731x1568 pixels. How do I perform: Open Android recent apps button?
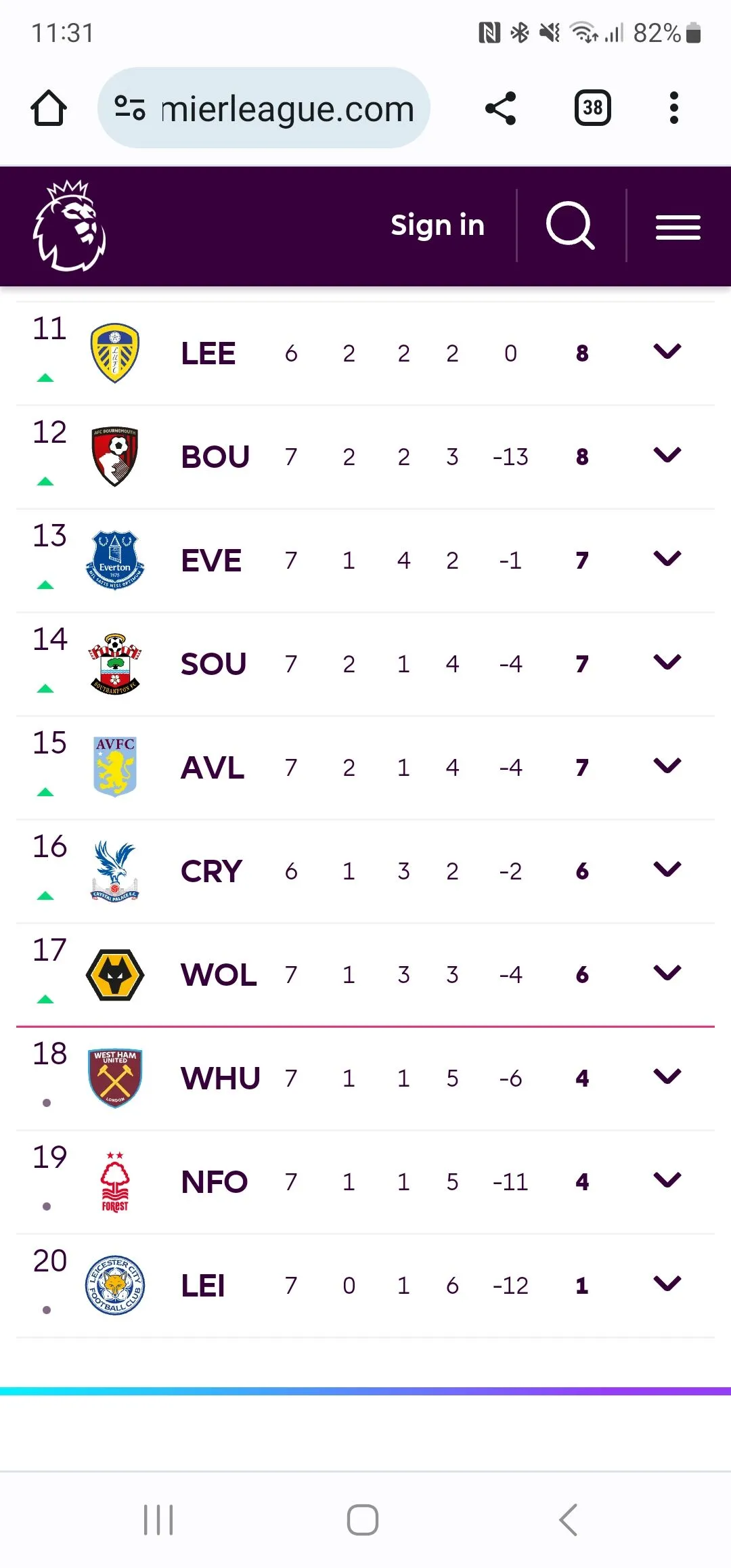point(158,1520)
